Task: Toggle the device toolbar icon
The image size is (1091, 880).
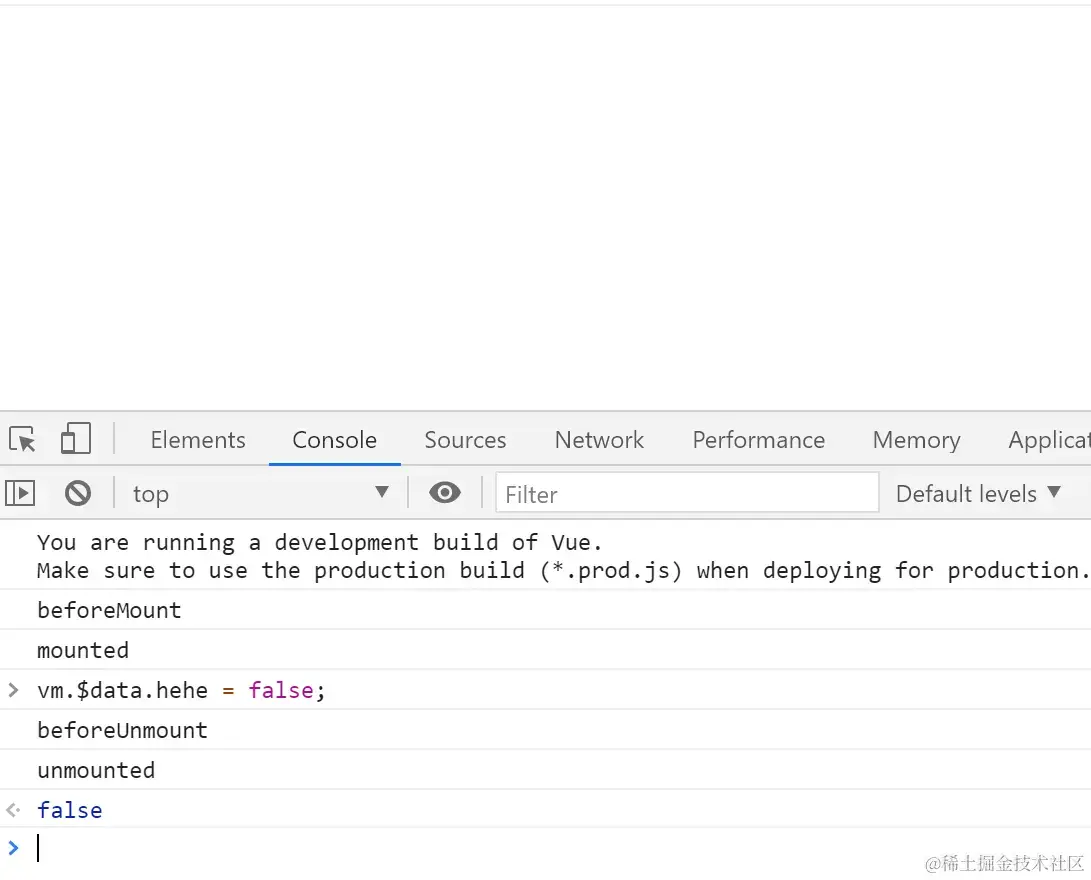Action: click(76, 439)
